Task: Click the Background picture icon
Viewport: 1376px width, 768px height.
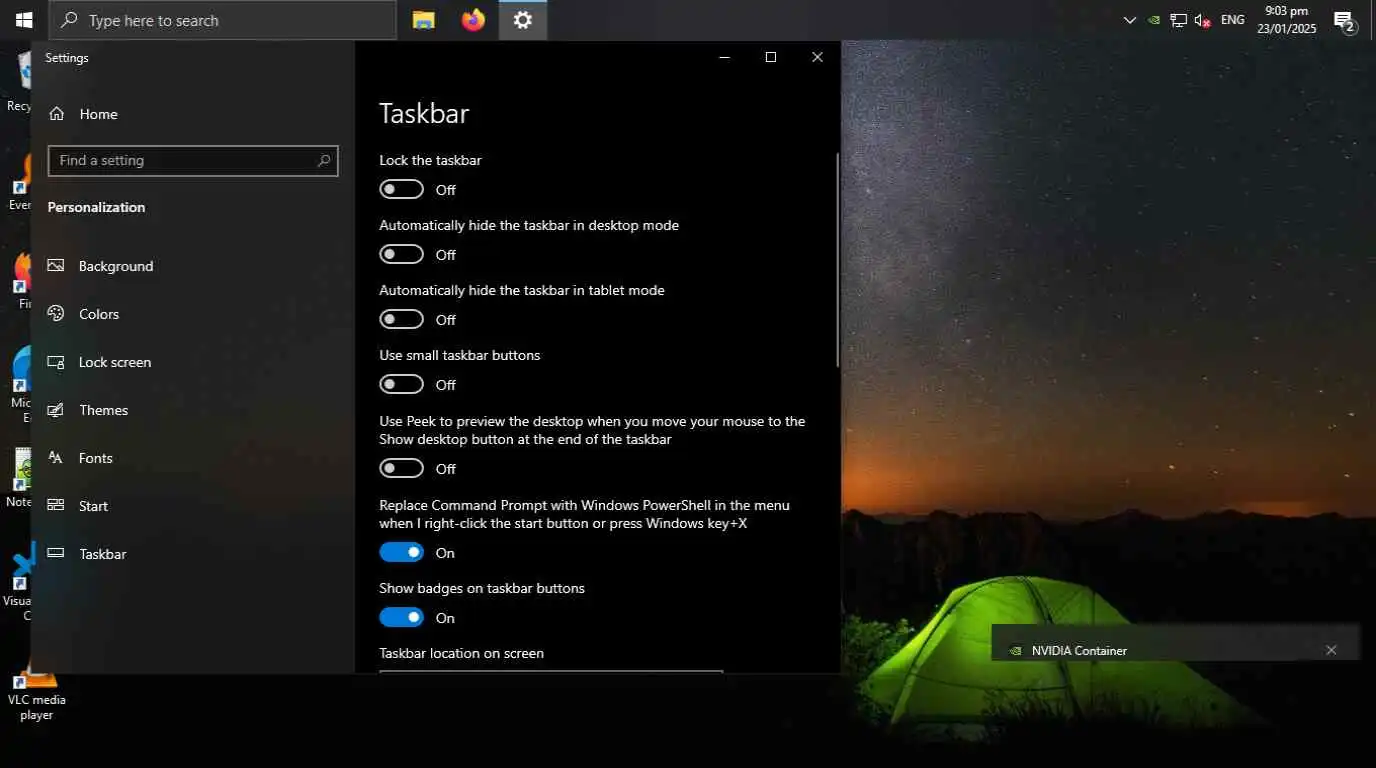Action: [x=57, y=266]
